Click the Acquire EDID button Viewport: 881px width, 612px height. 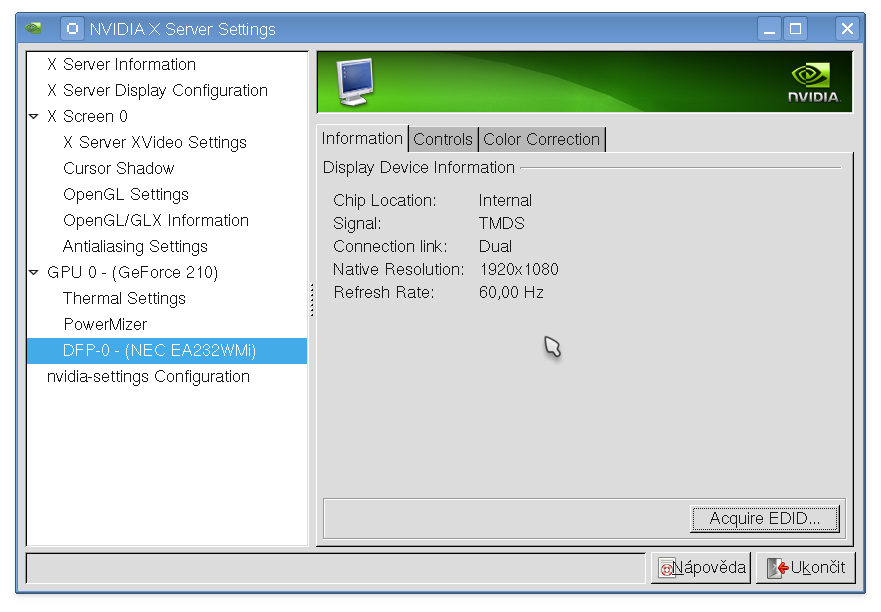[765, 518]
